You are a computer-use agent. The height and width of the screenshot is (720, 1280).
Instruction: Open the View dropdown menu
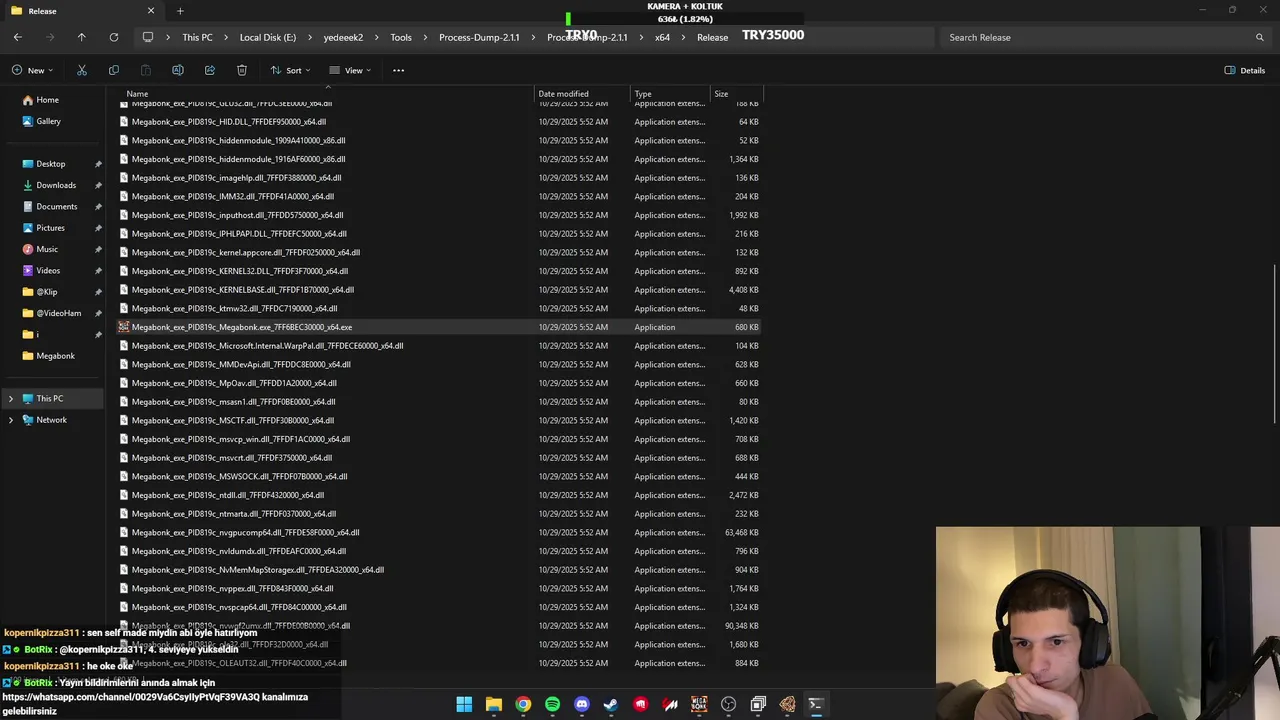point(350,70)
